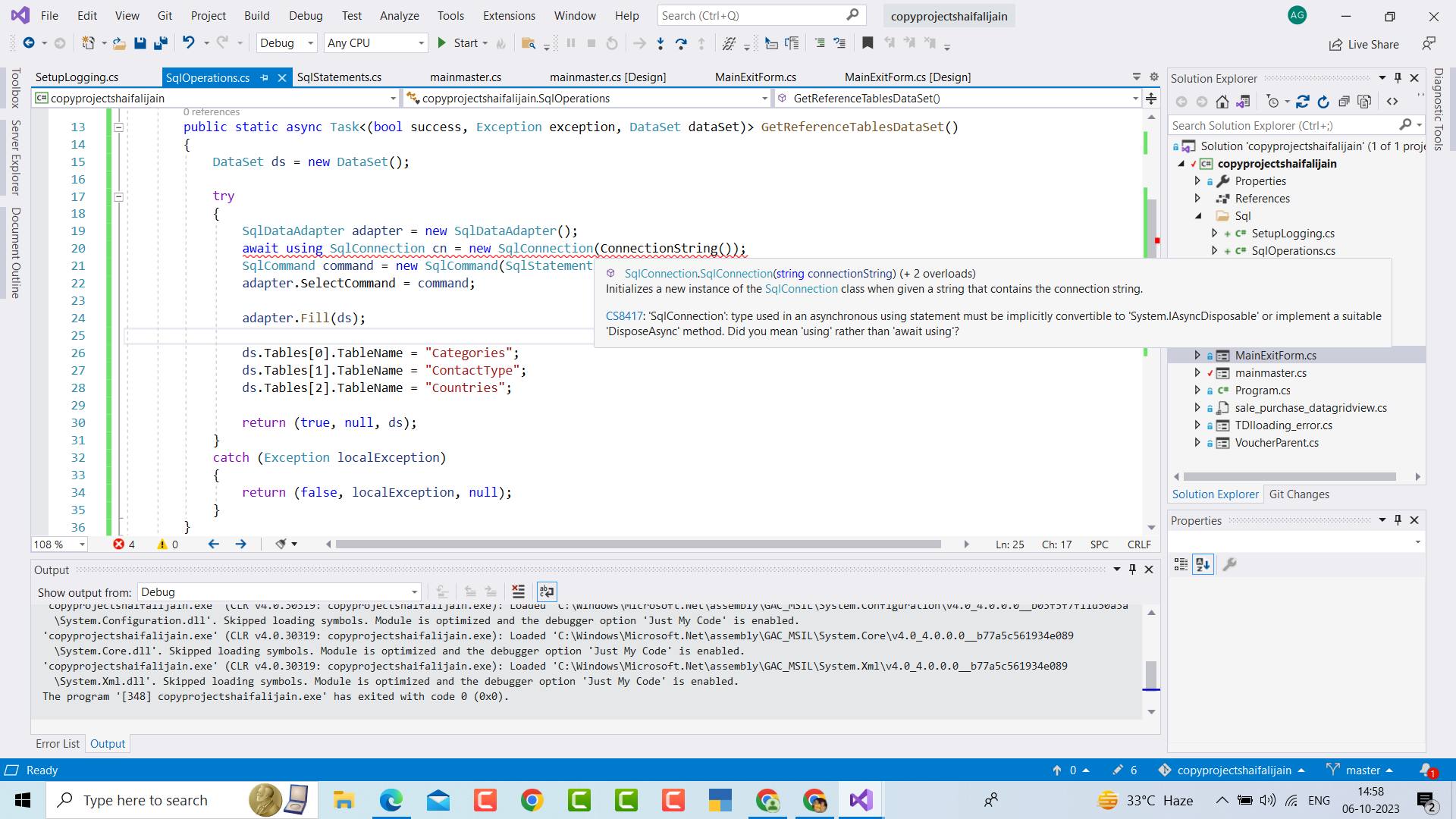Open Quick Replace with the replace icon

pos(730,43)
